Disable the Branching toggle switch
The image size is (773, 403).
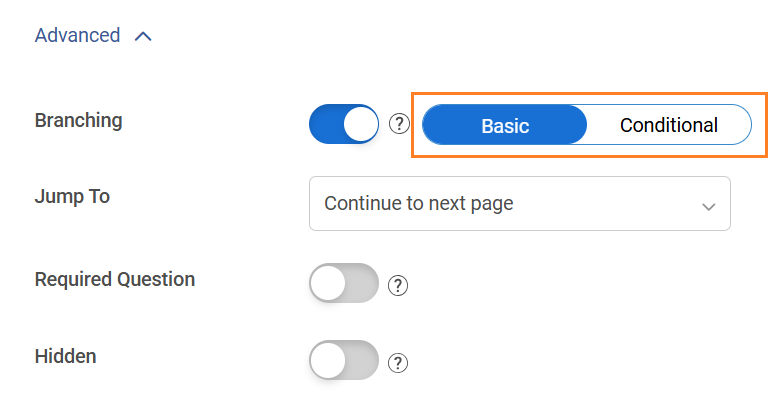tap(344, 124)
